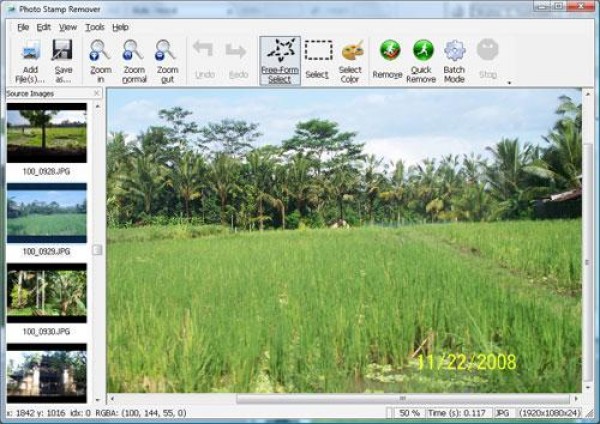Click the image vertical scroll up arrow
Viewport: 600px width, 424px height.
pos(588,93)
